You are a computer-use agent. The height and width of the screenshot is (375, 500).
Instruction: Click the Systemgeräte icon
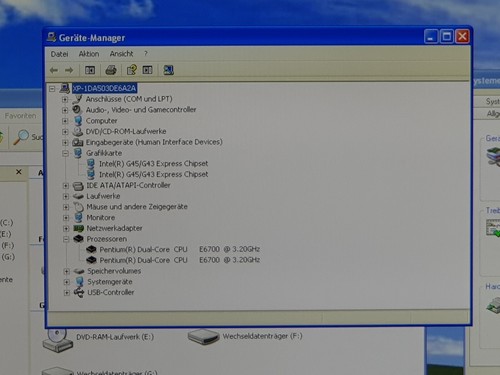pyautogui.click(x=79, y=282)
